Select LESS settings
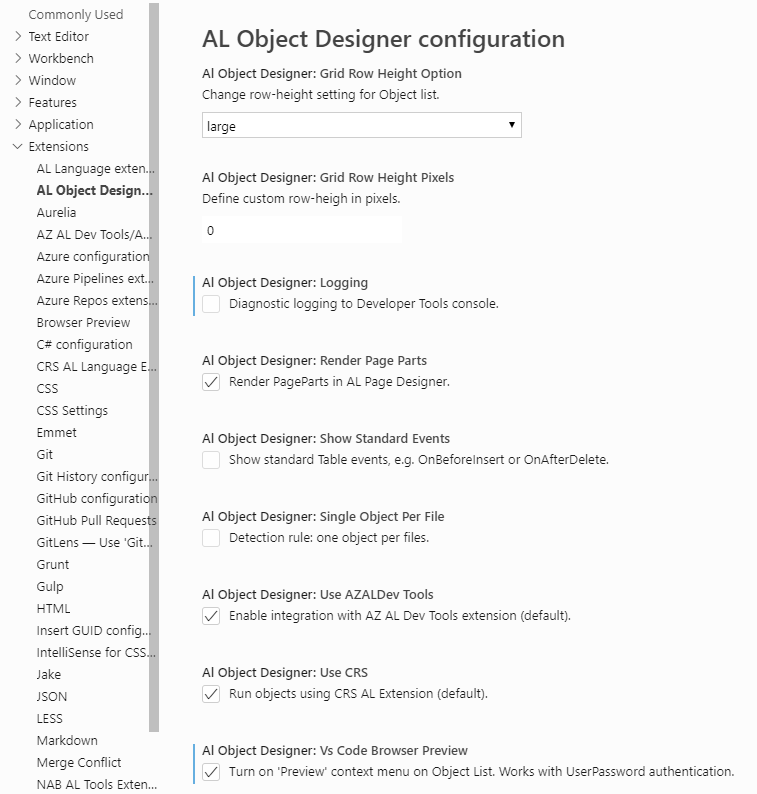Screen dimensions: 757x794 (50, 719)
